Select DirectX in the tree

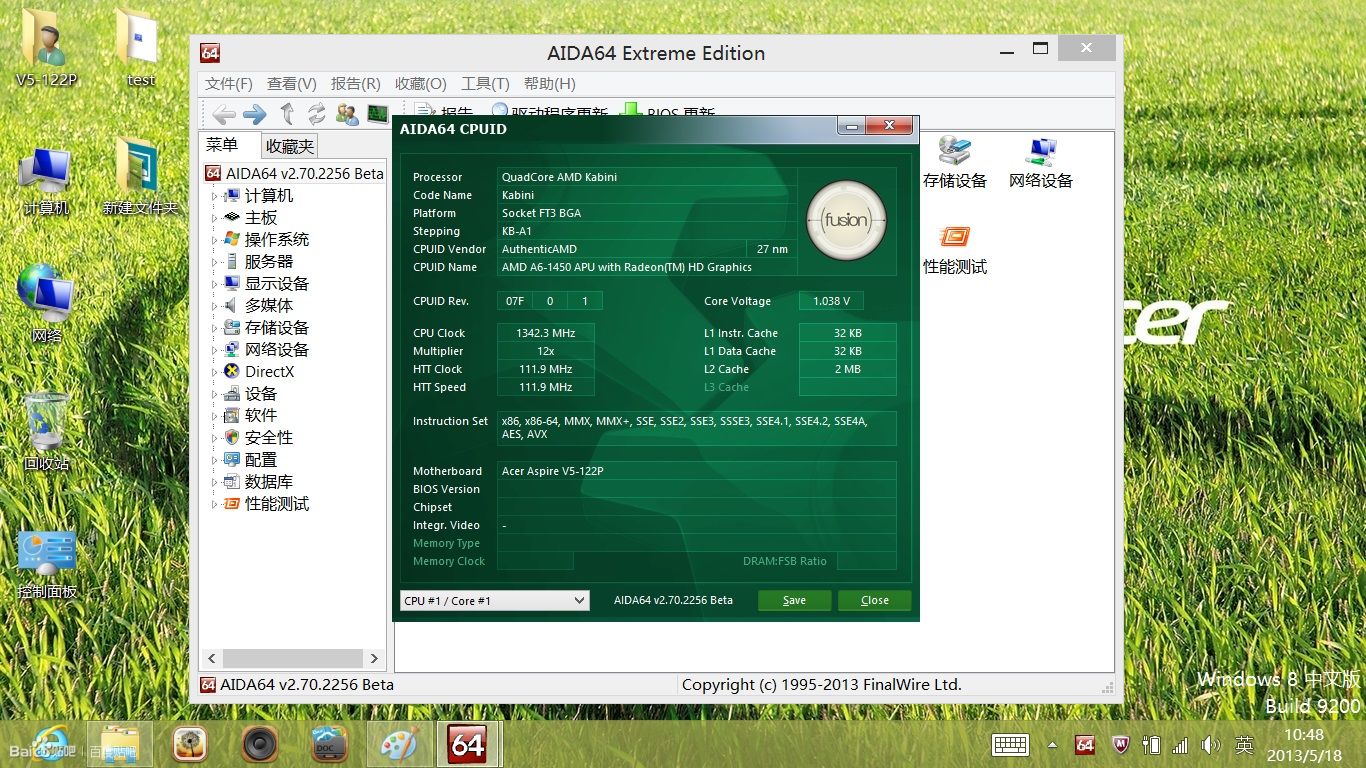269,372
